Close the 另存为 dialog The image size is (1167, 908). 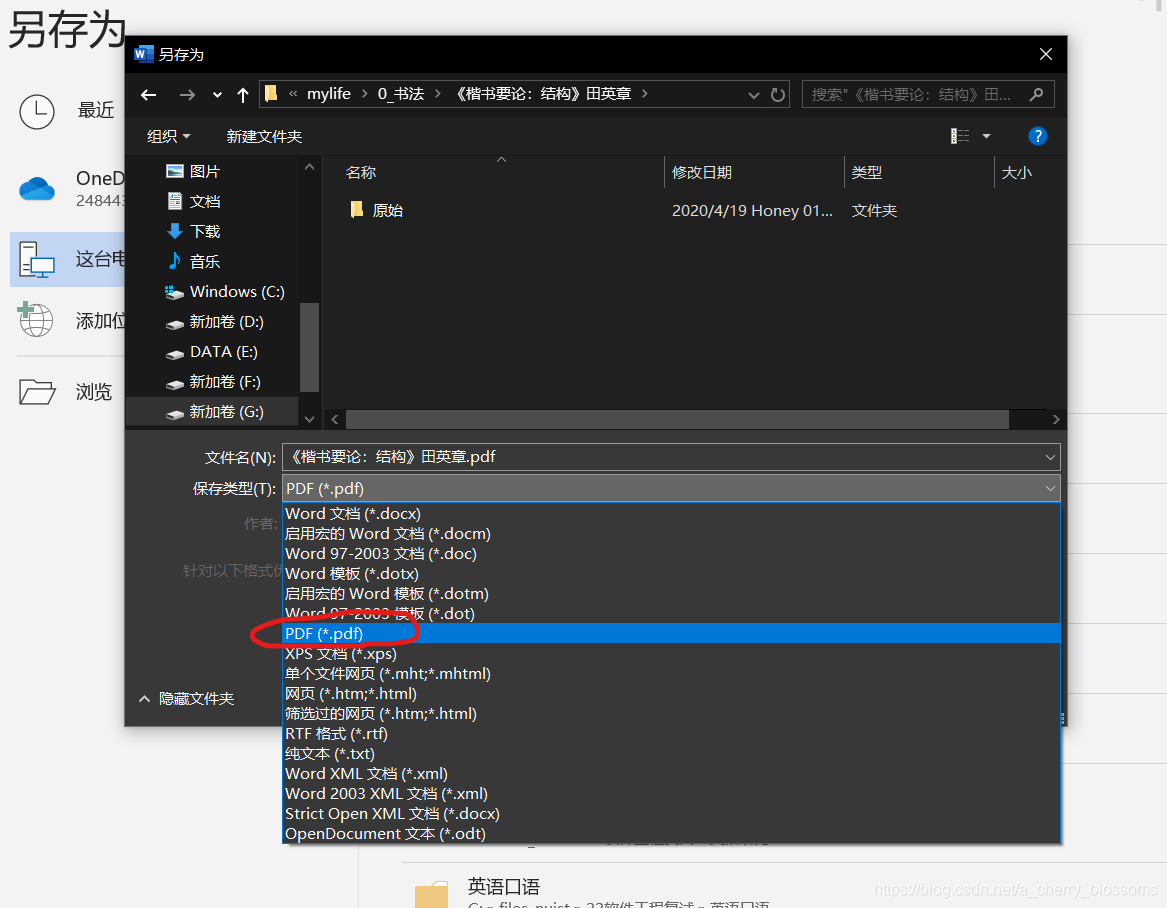1046,54
